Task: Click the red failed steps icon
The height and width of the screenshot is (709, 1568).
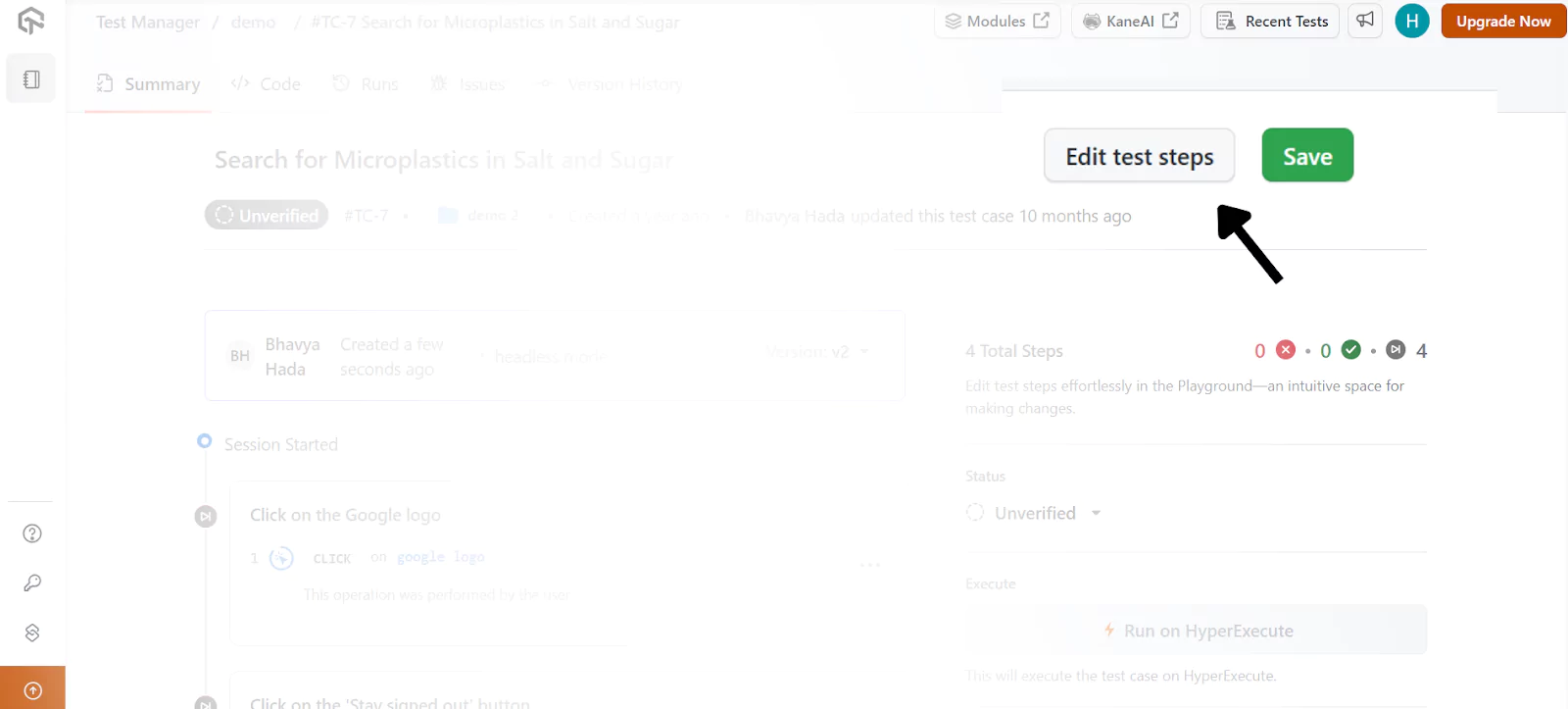Action: coord(1287,350)
